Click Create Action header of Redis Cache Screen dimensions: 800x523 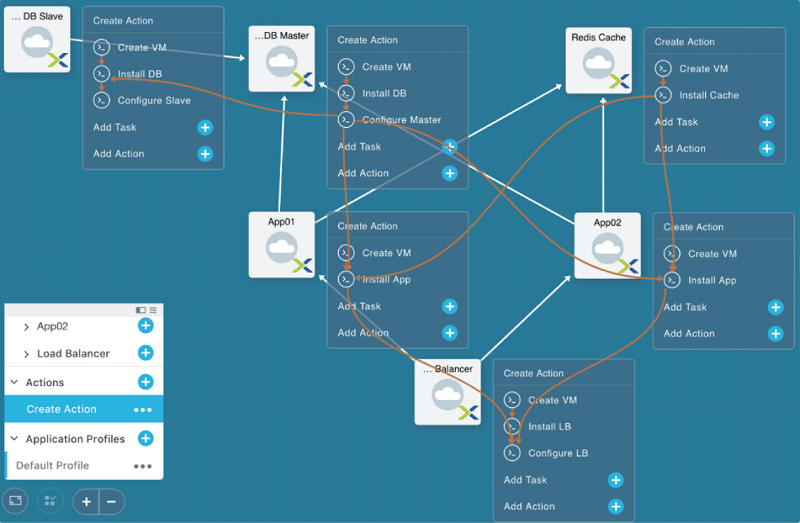coord(684,42)
